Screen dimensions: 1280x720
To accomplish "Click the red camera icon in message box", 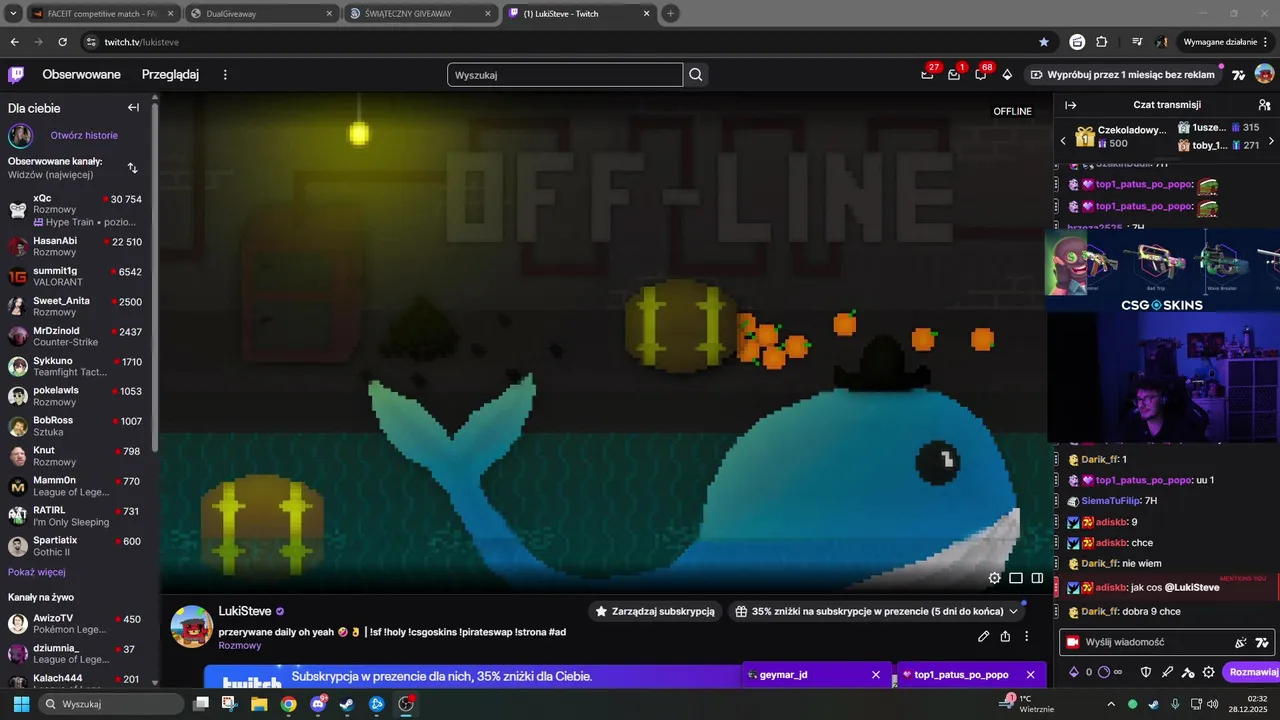I will (1073, 642).
